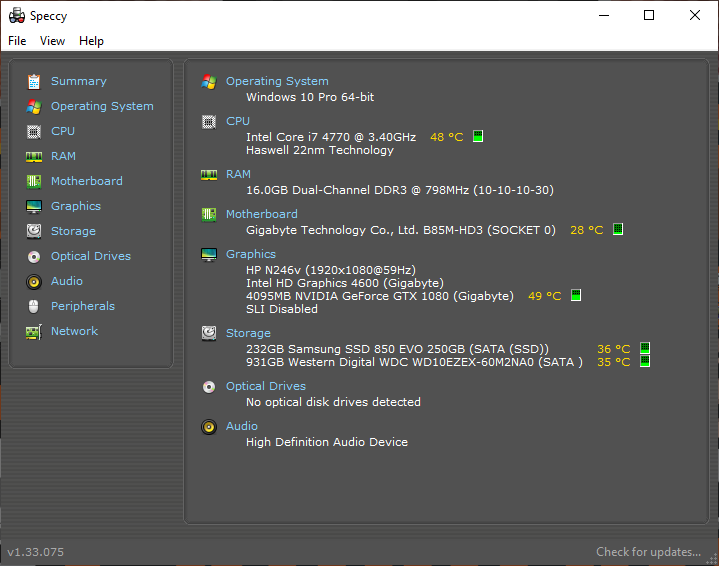Open Optical Drives sidebar entry
The width and height of the screenshot is (719, 566).
coord(91,256)
